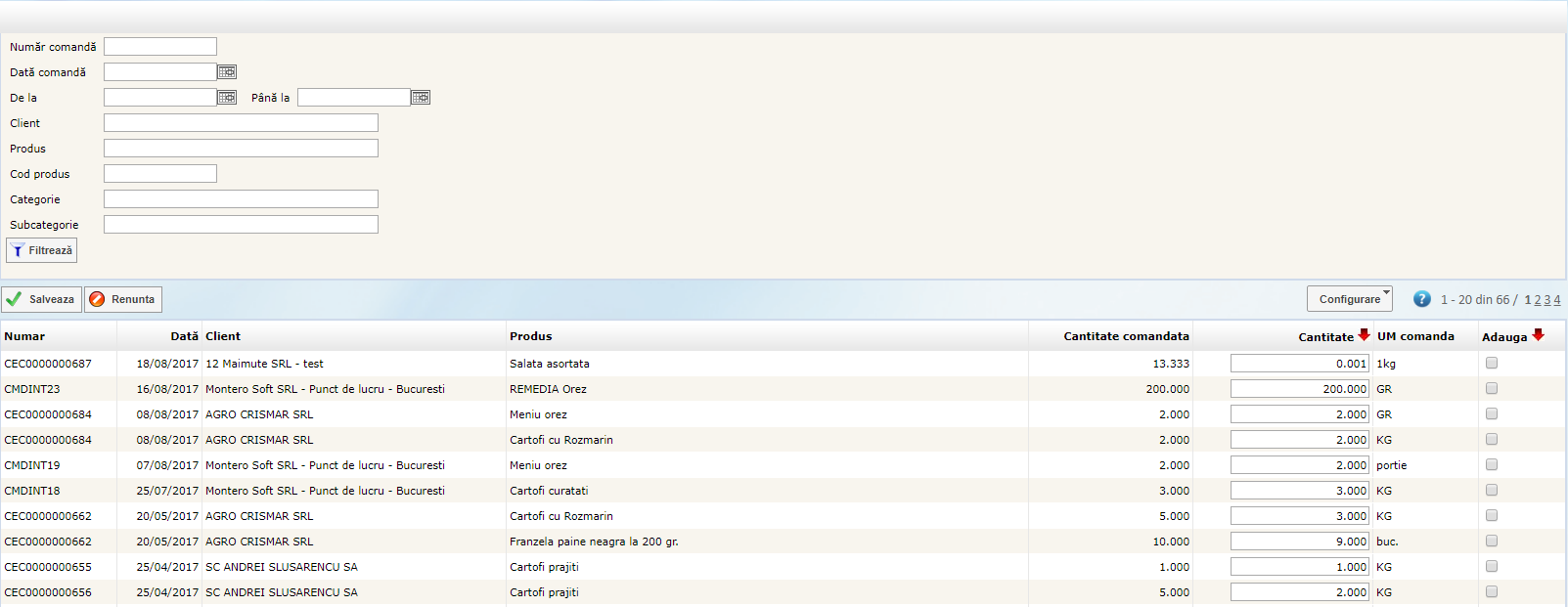
Task: Click the blue help question mark icon
Action: [1422, 299]
